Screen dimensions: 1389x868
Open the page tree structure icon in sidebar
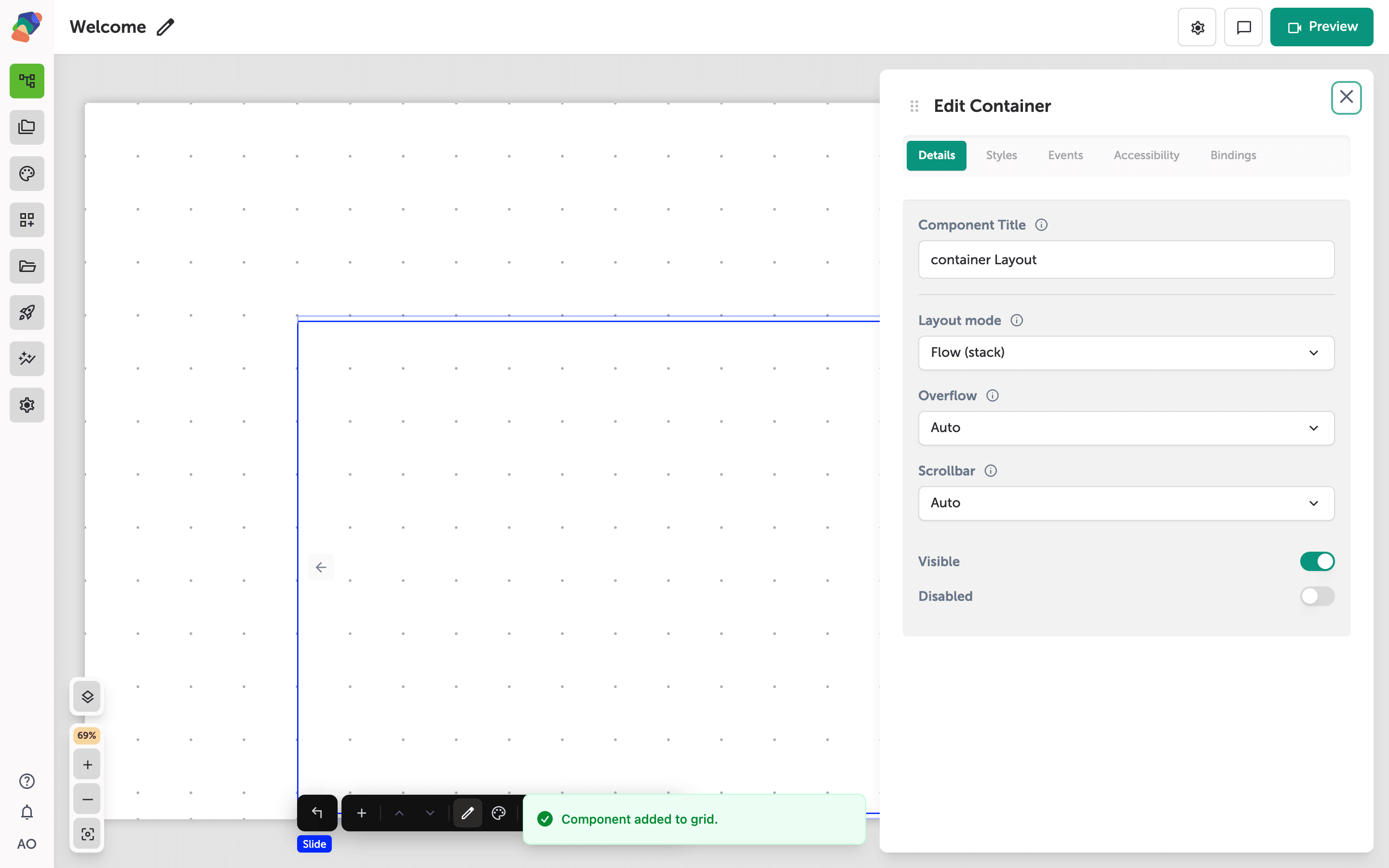[27, 81]
